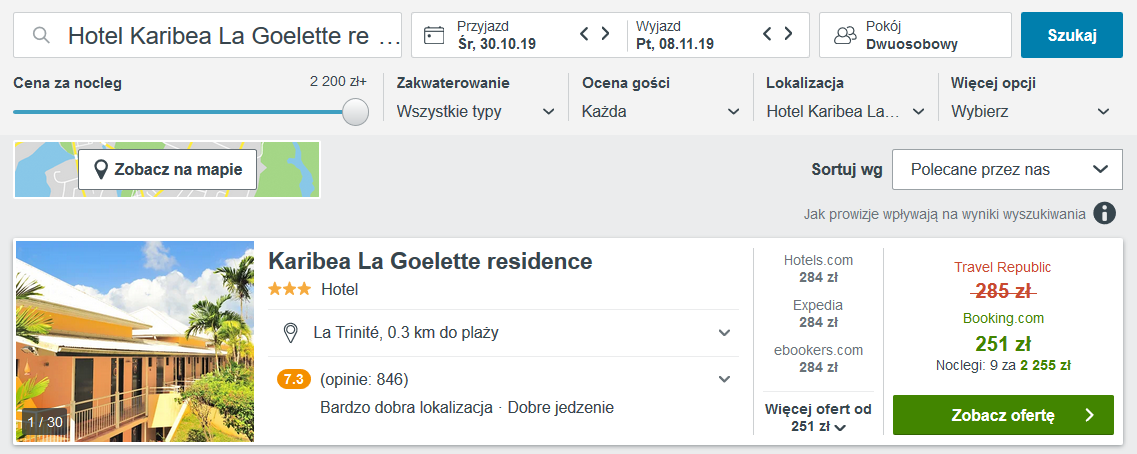
Task: Expand Więcej ofert od 251 zł
Action: [818, 418]
